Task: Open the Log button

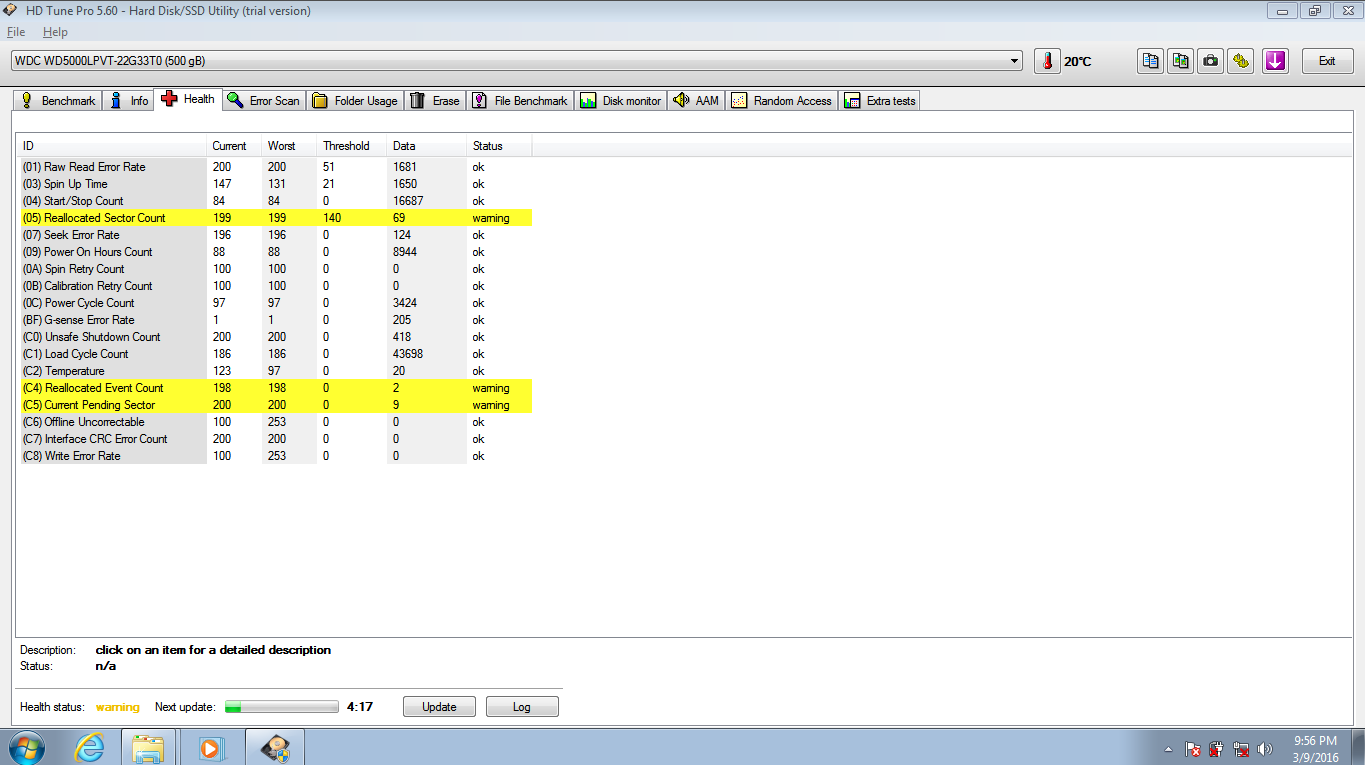Action: tap(522, 707)
